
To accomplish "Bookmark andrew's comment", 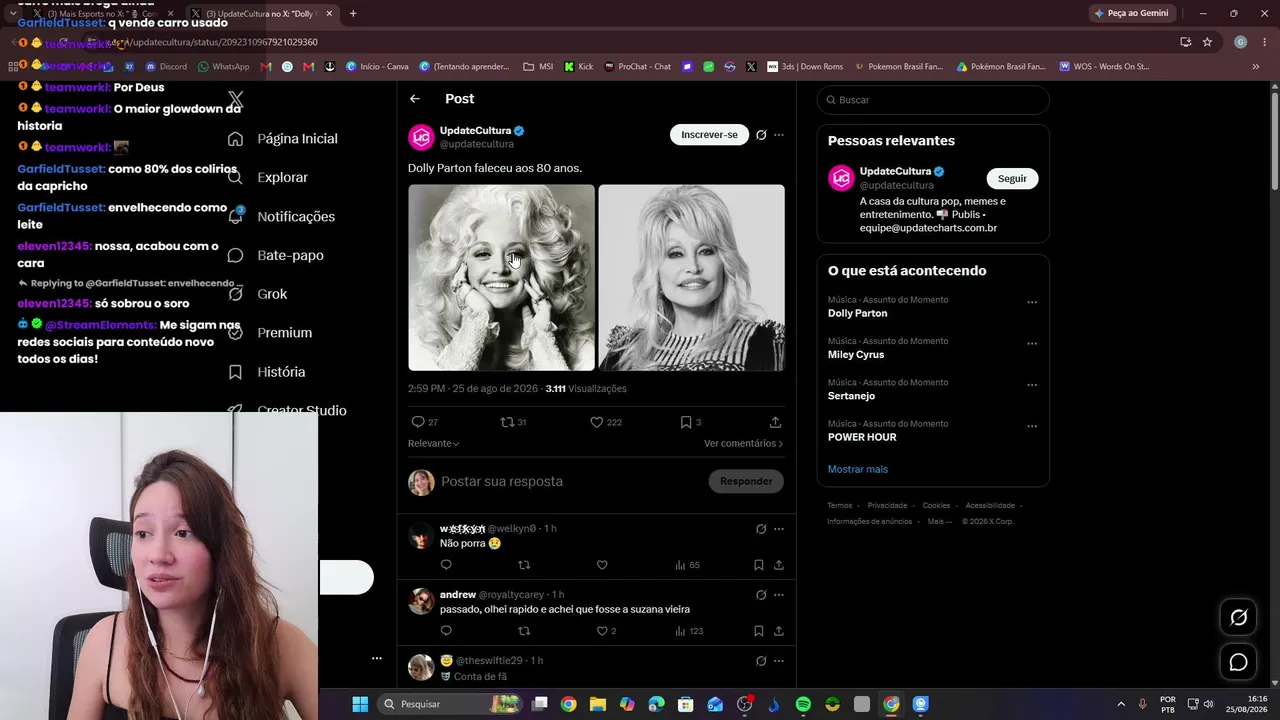I will 759,631.
